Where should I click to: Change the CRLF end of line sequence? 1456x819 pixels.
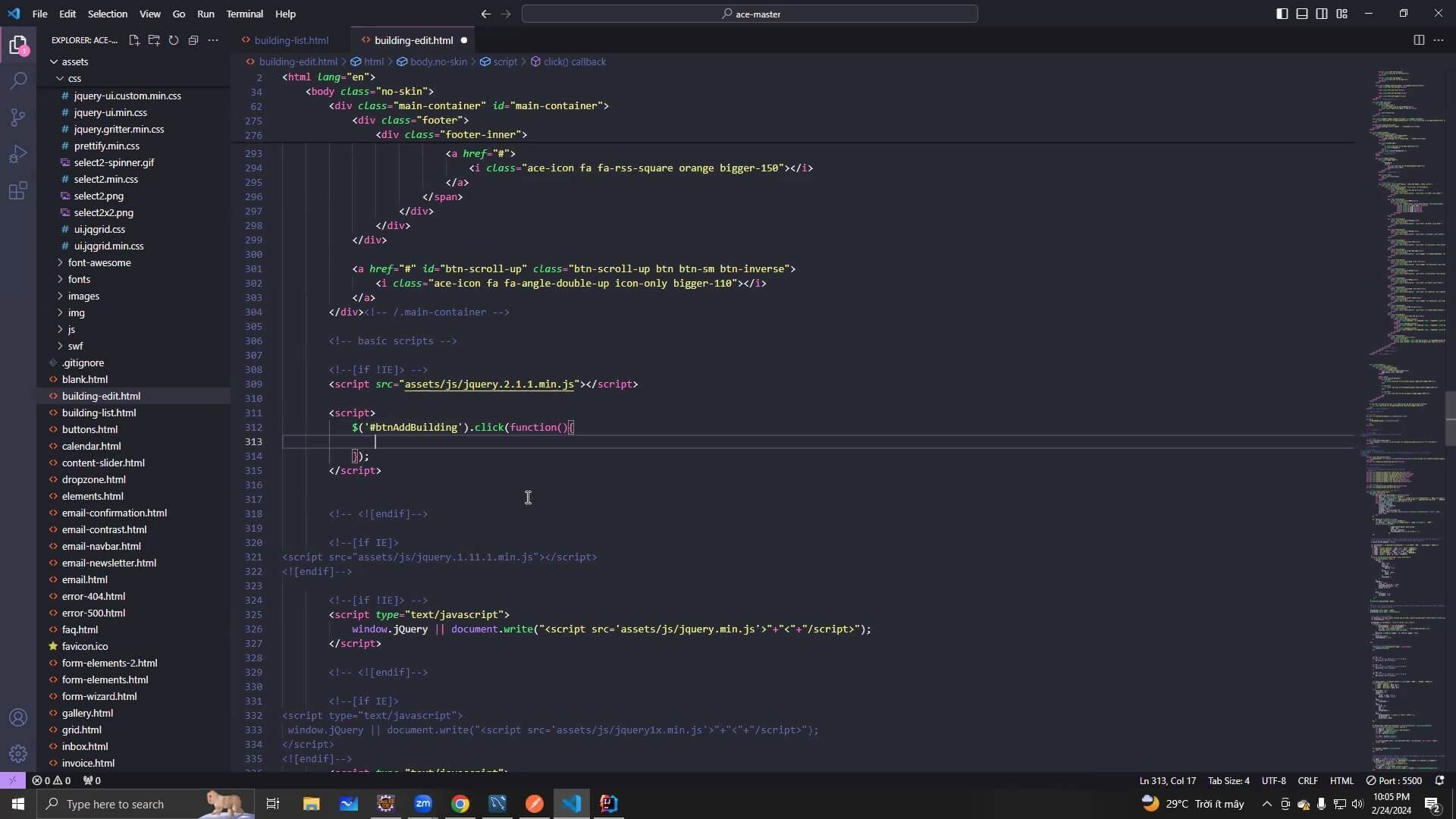(1308, 780)
